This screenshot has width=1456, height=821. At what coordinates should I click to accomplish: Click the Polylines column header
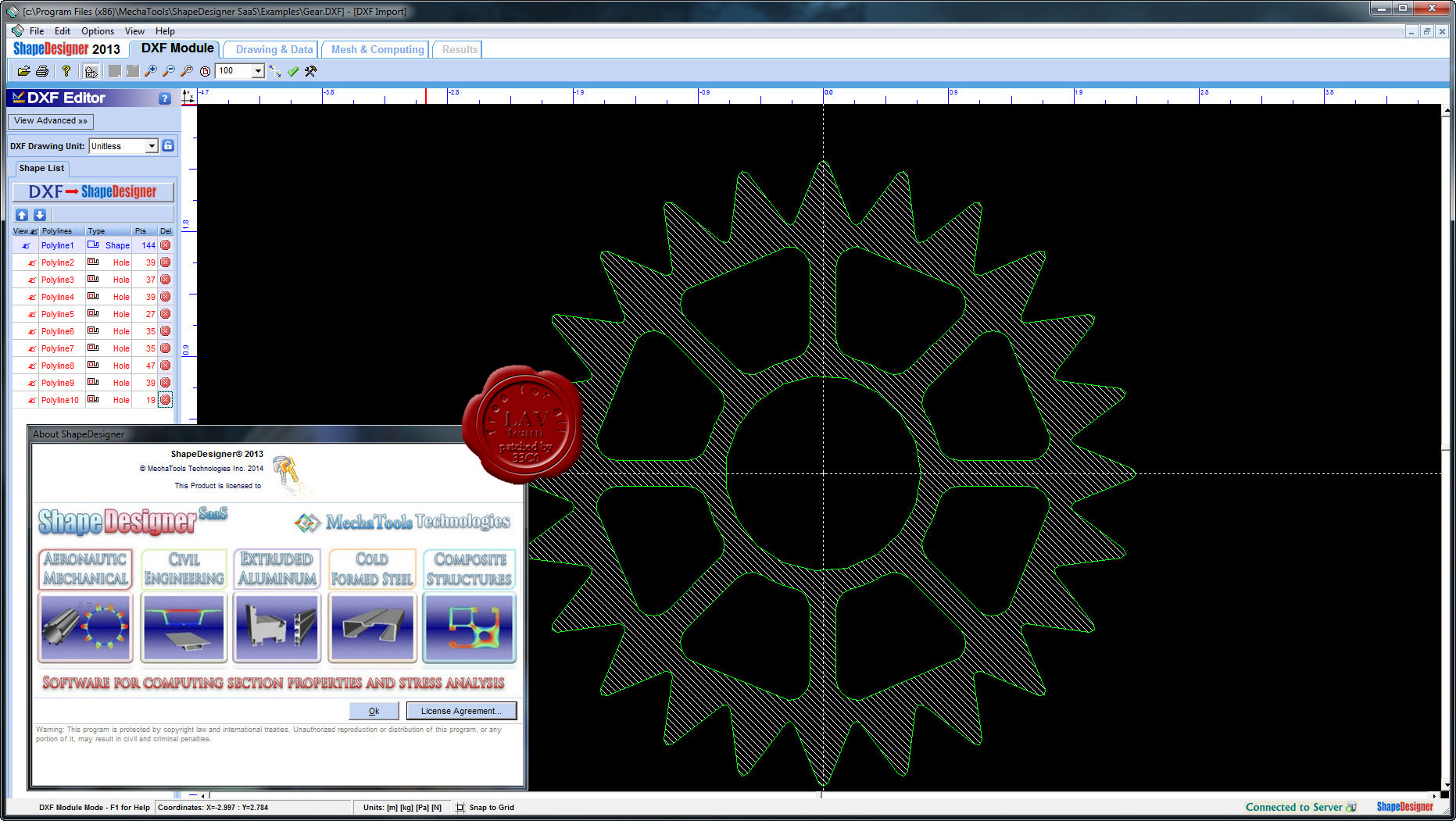point(61,231)
